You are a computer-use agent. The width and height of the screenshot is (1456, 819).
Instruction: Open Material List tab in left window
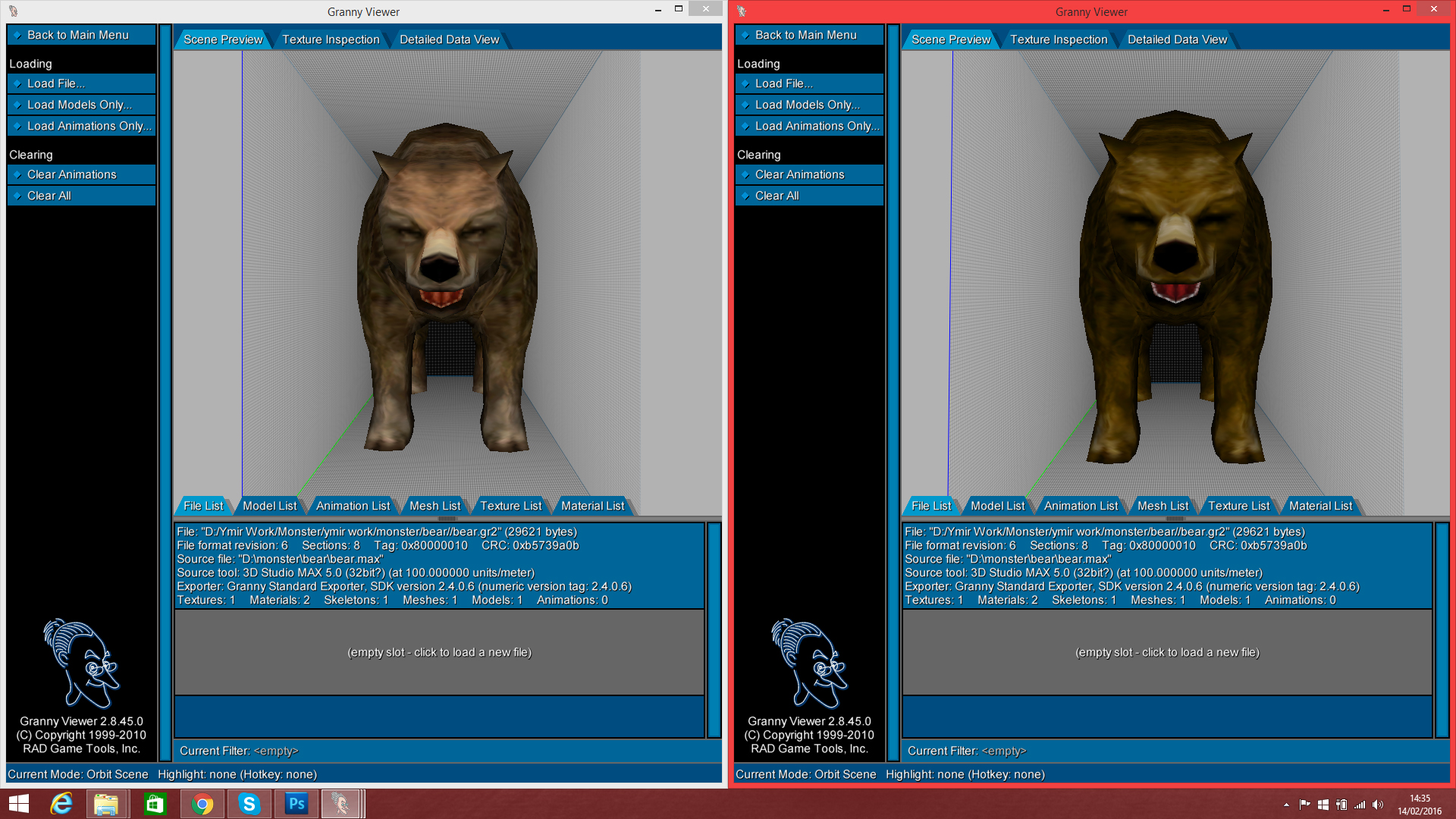tap(593, 506)
